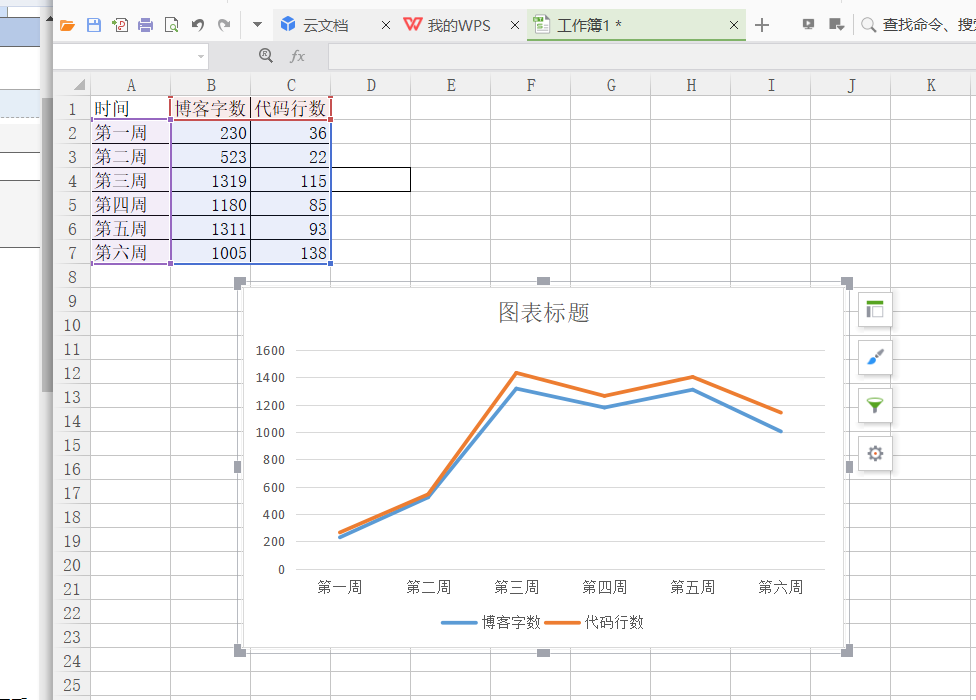Click cell containing 时间

click(131, 108)
